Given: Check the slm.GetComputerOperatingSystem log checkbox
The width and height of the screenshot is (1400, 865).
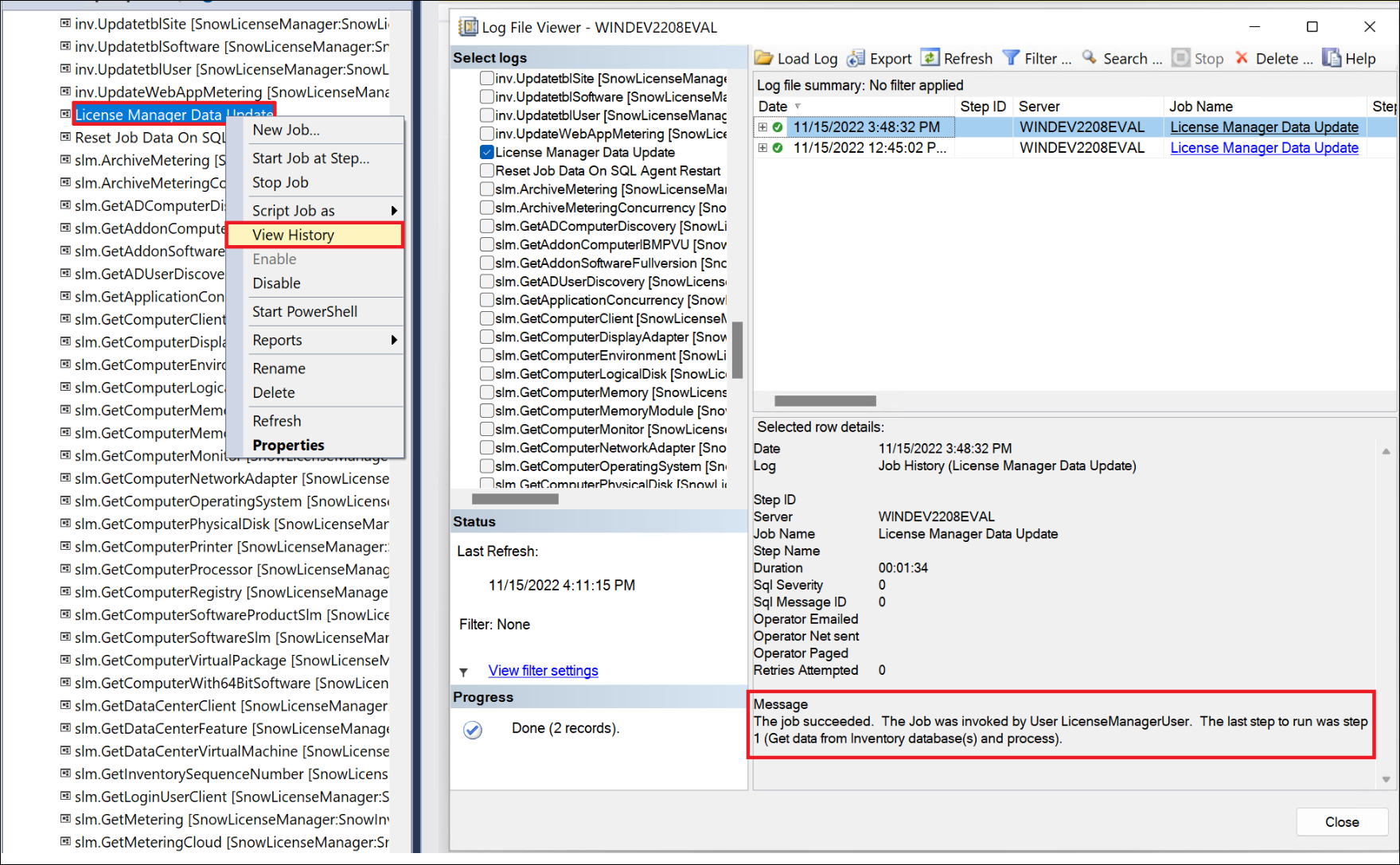Looking at the screenshot, I should coord(487,466).
